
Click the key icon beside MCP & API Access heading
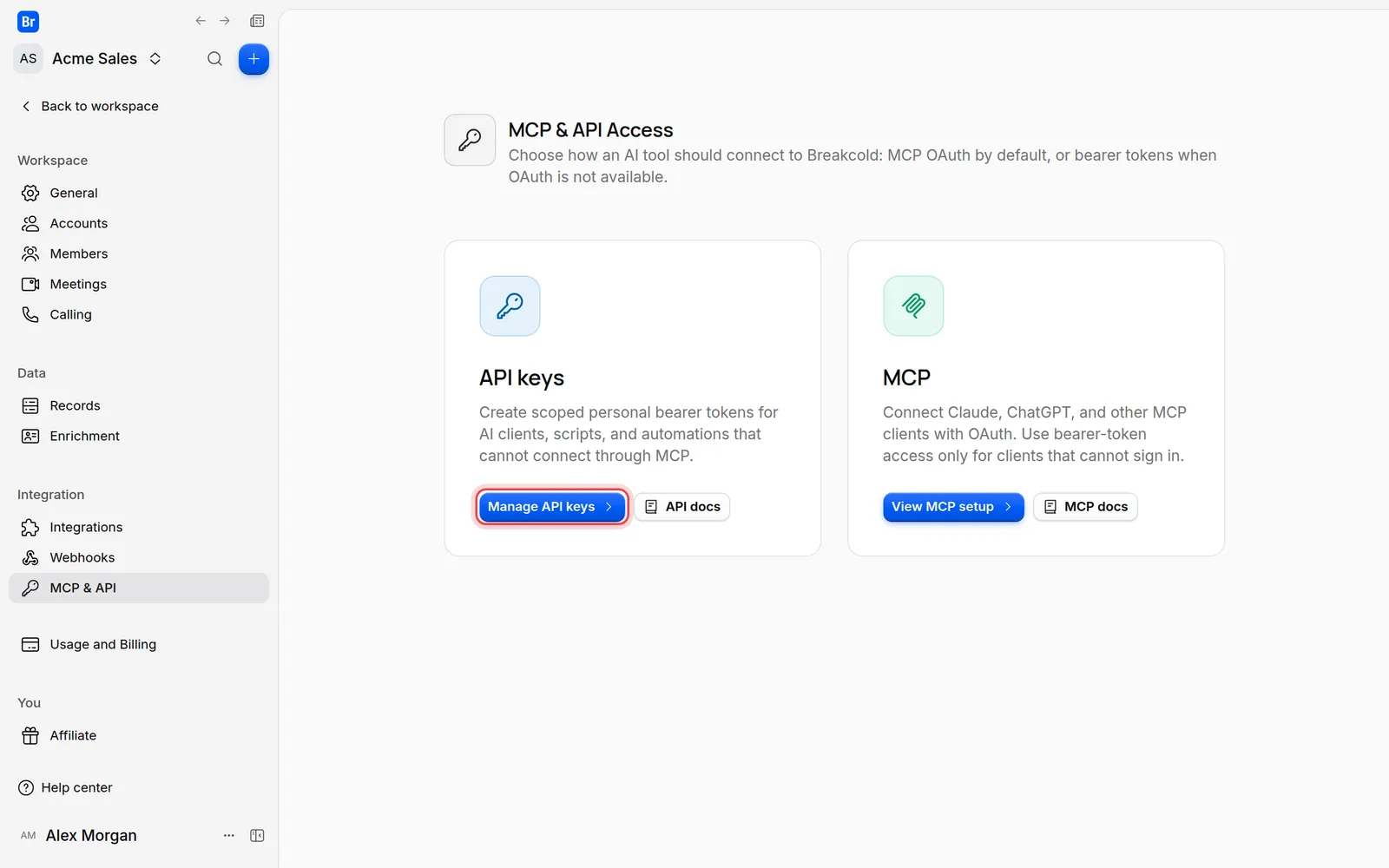(470, 140)
